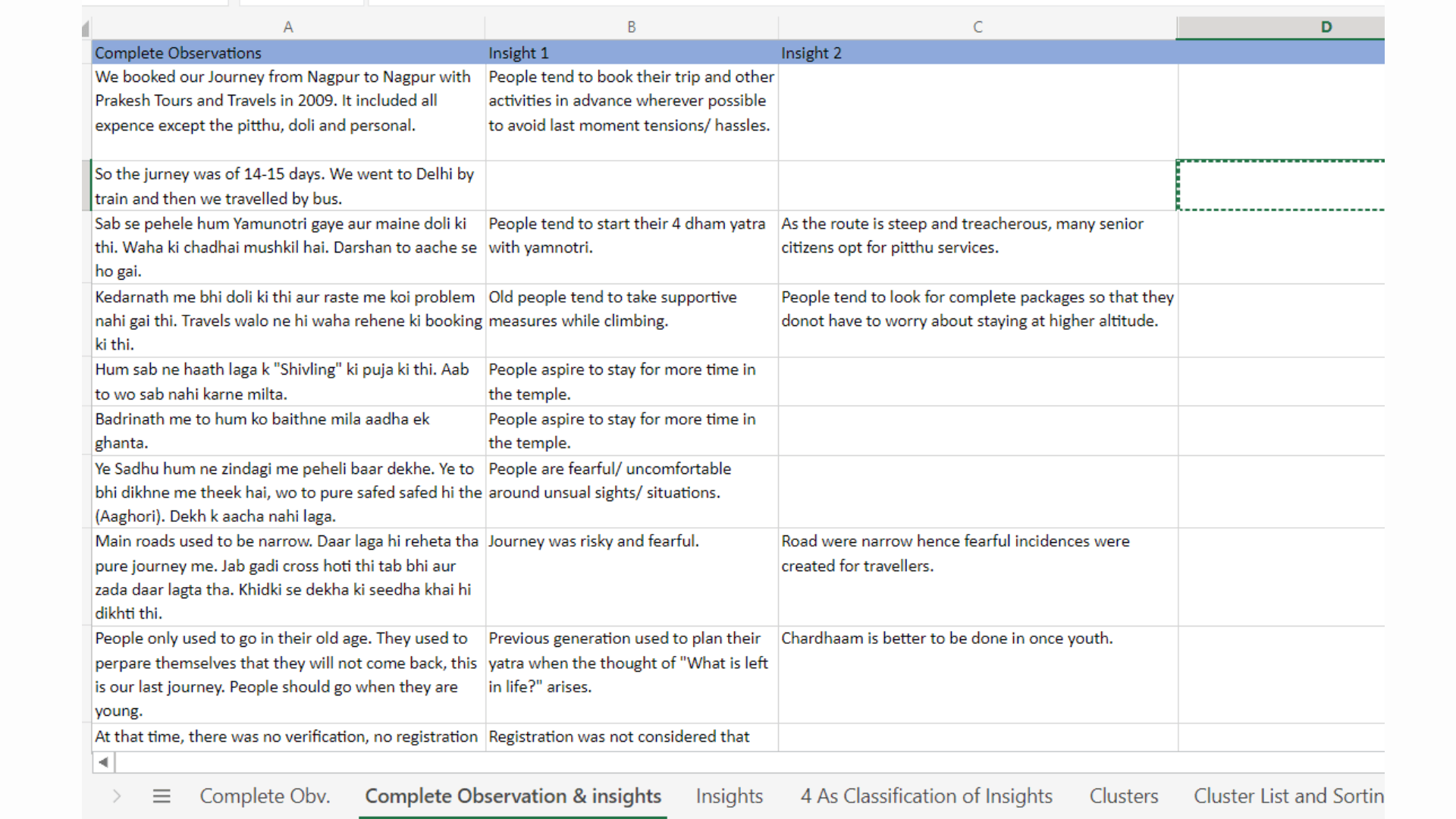Select column header B
Screen dimensions: 1456x819
631,26
